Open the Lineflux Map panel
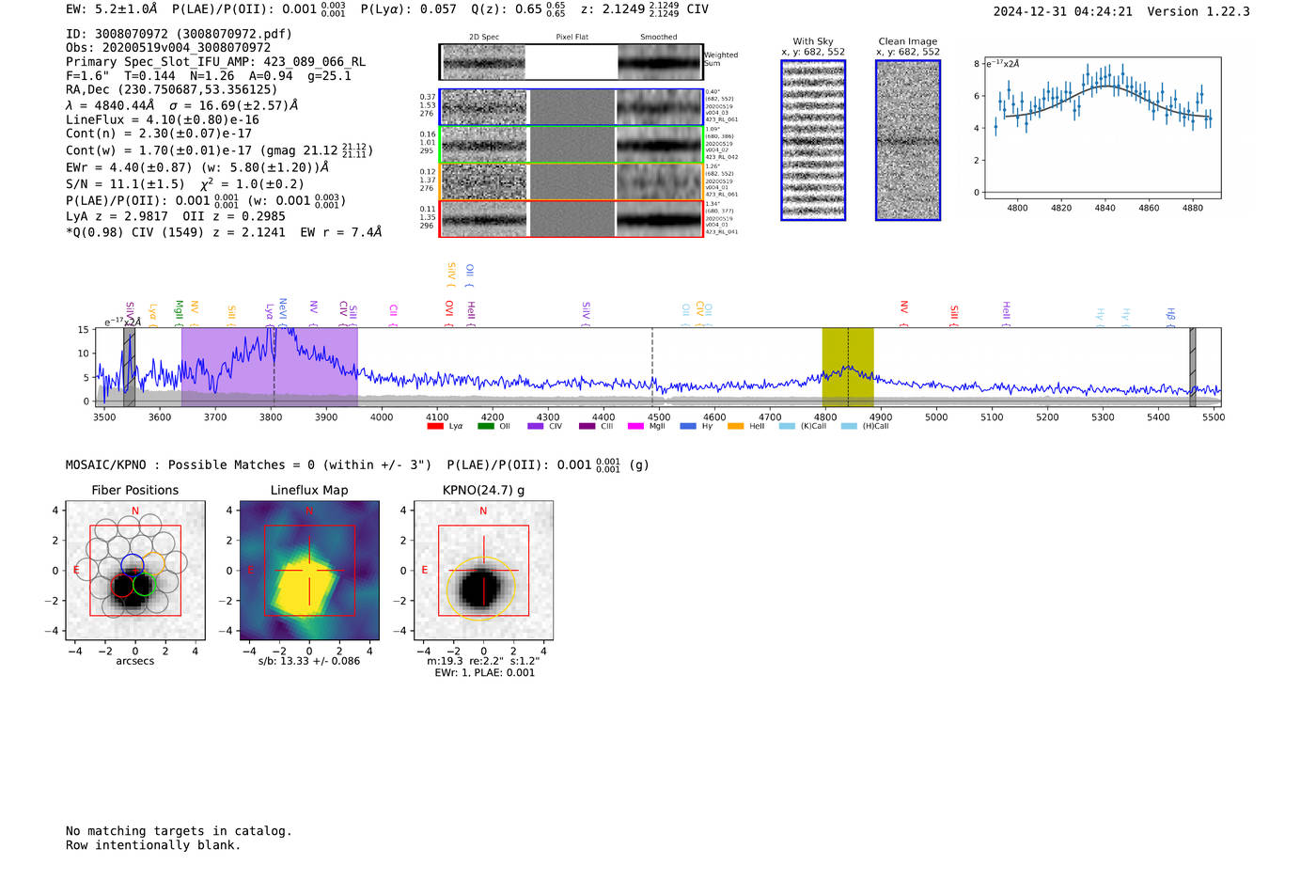This screenshot has height=896, width=1316. (x=309, y=570)
